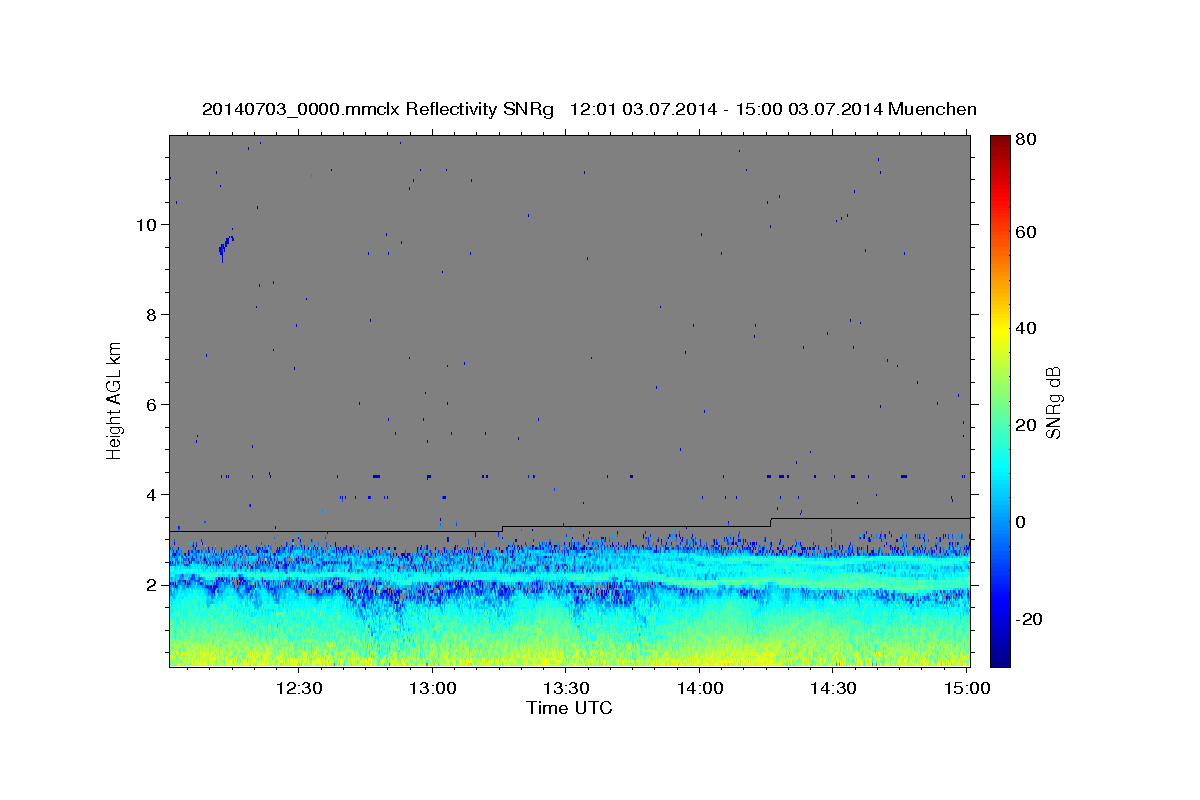Click the colorbar value 60

(1028, 232)
